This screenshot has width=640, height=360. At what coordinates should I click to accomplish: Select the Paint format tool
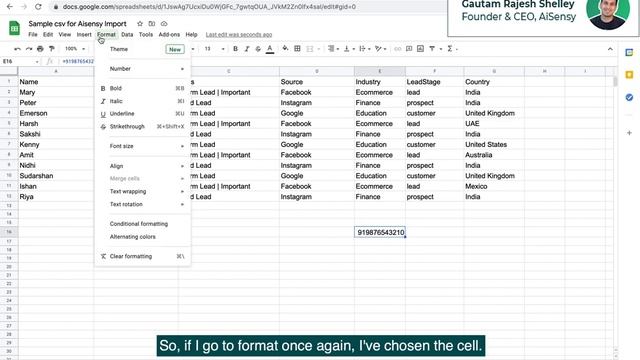[x=51, y=49]
